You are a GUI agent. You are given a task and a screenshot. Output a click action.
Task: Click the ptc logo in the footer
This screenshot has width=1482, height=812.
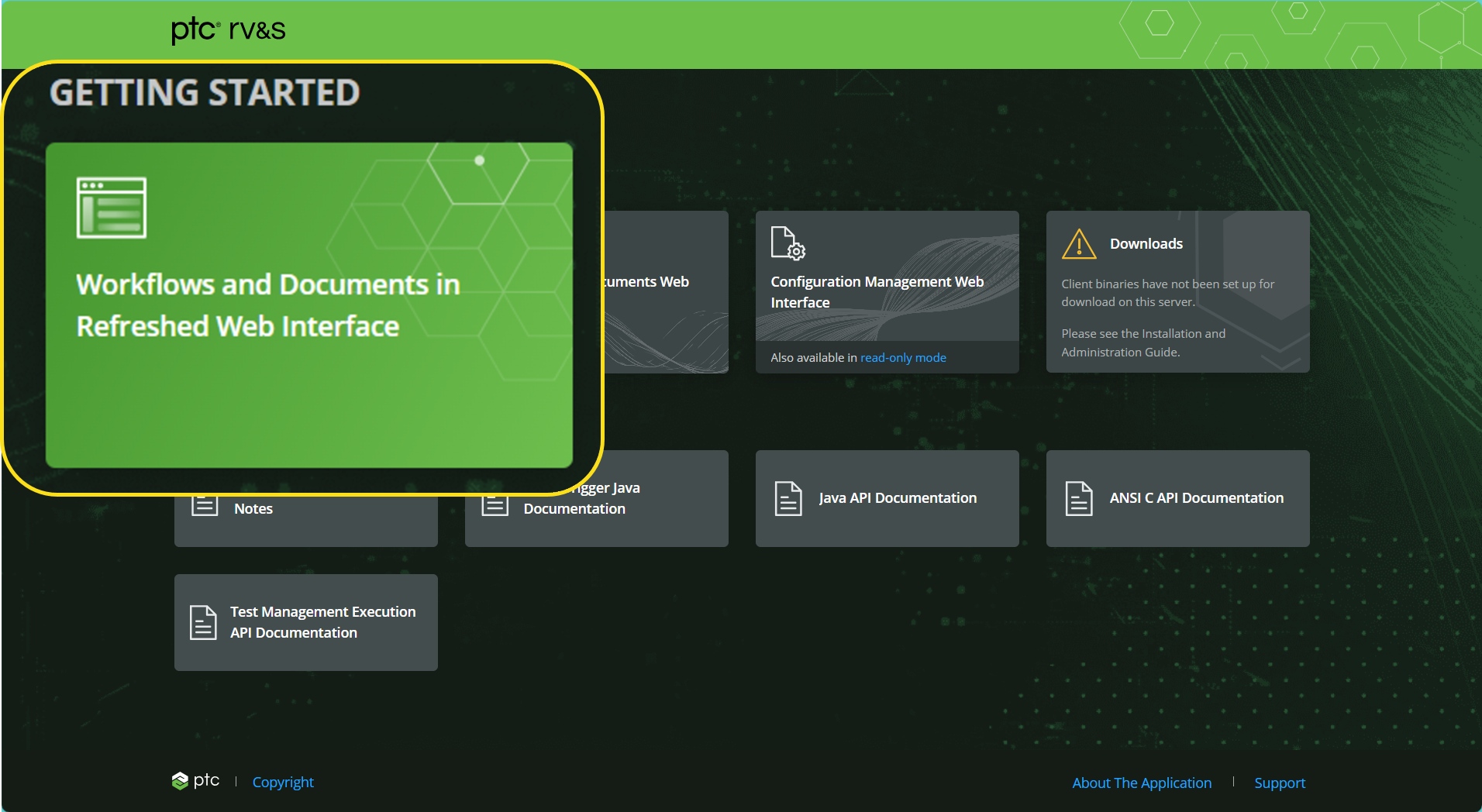(x=195, y=781)
